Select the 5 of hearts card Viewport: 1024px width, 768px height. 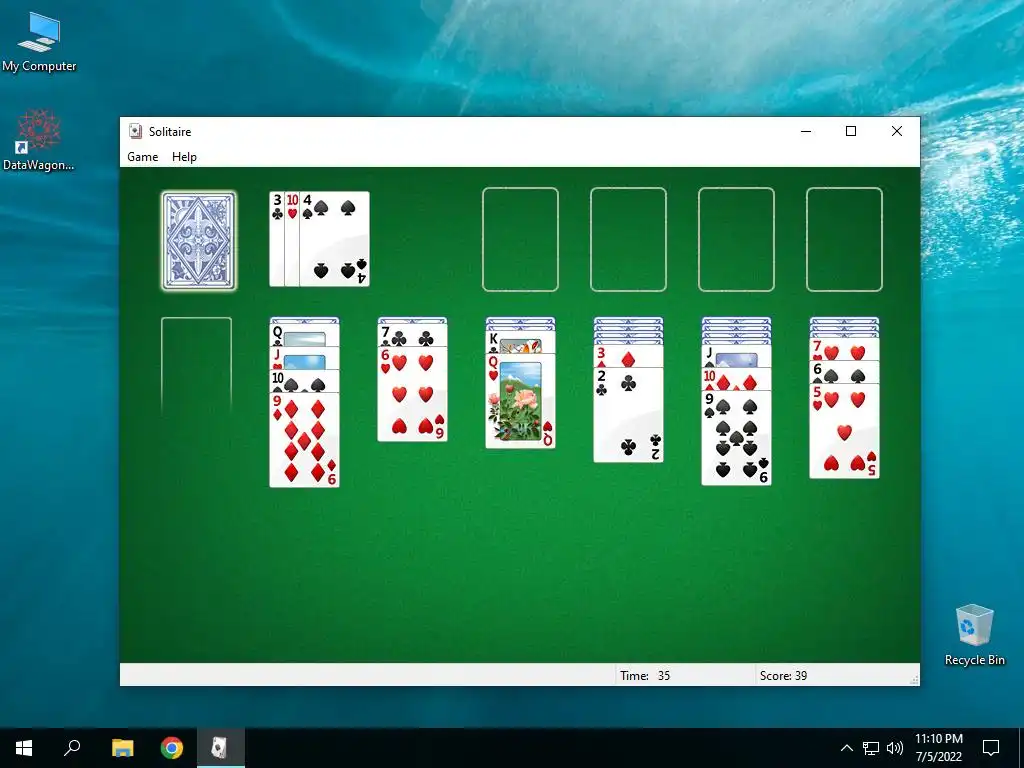844,431
